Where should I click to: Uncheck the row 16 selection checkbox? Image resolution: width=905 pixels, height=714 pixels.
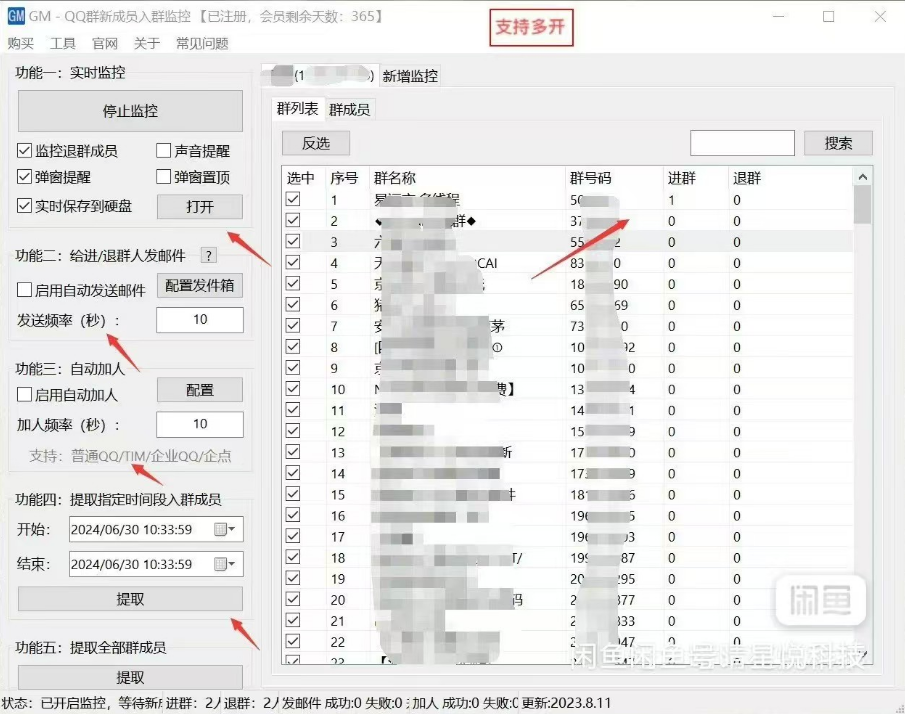pyautogui.click(x=293, y=515)
